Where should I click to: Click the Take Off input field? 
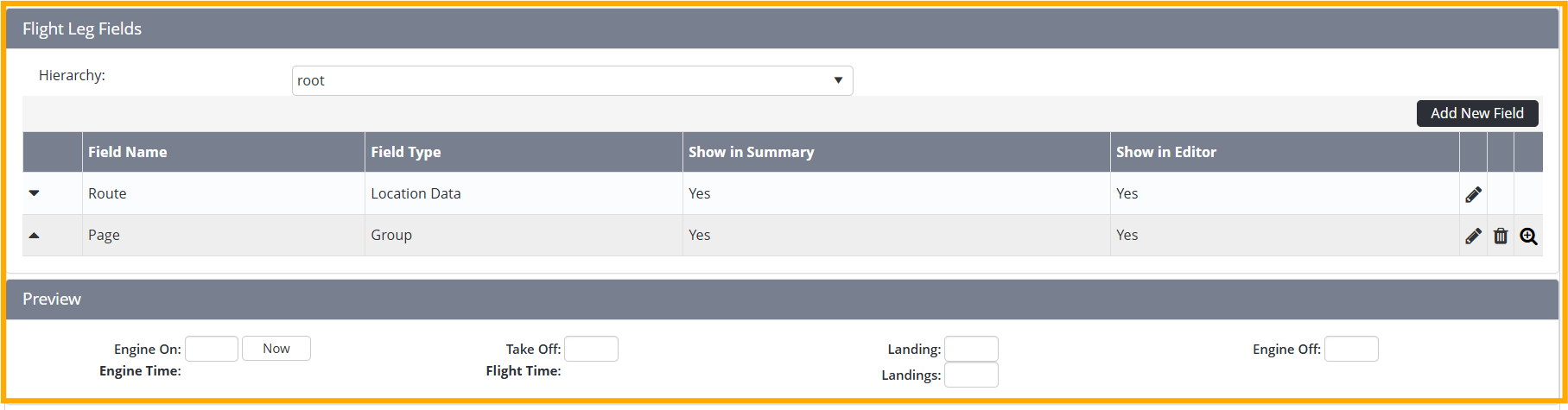tap(591, 349)
